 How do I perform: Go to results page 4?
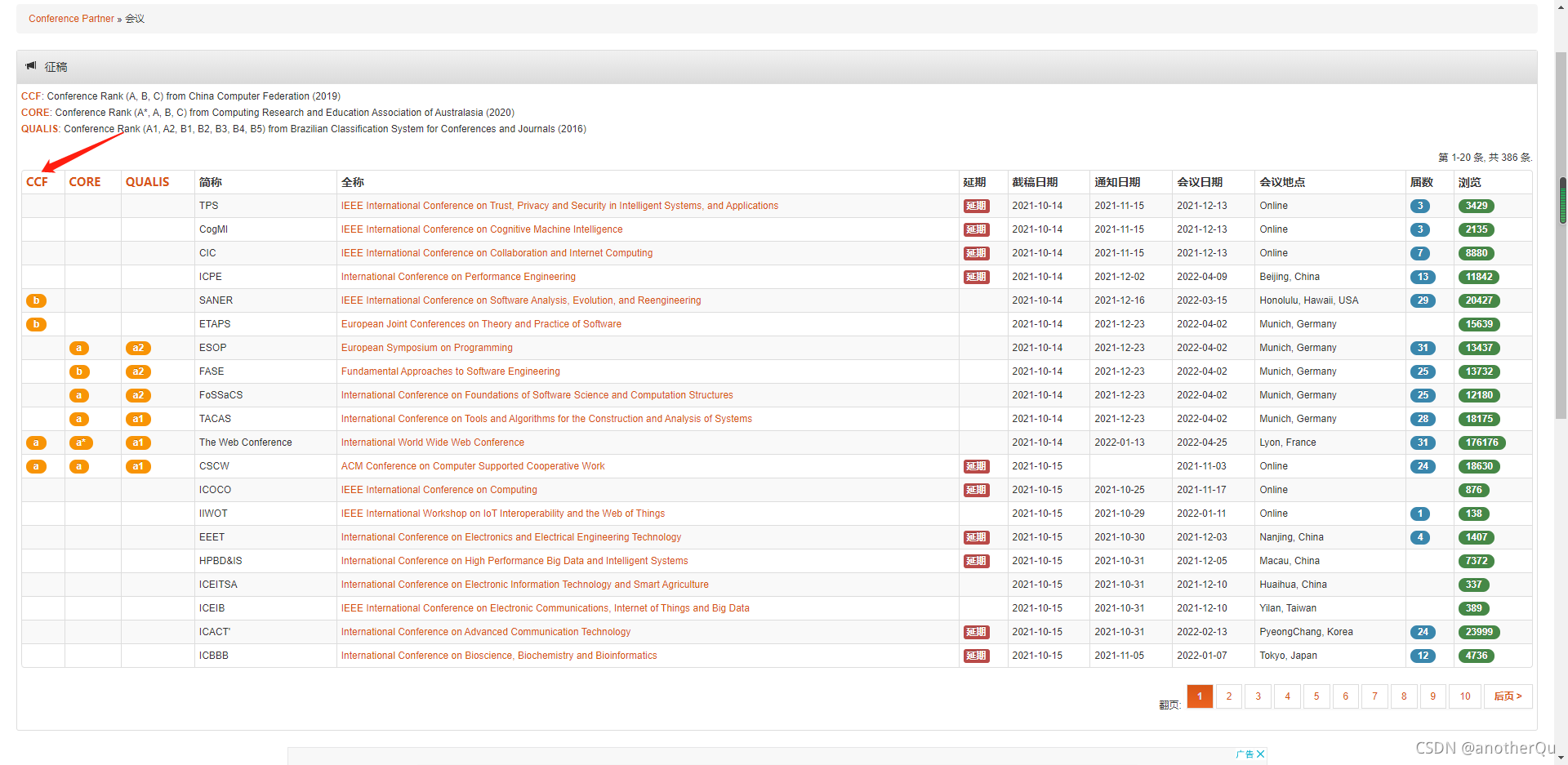(x=1288, y=696)
